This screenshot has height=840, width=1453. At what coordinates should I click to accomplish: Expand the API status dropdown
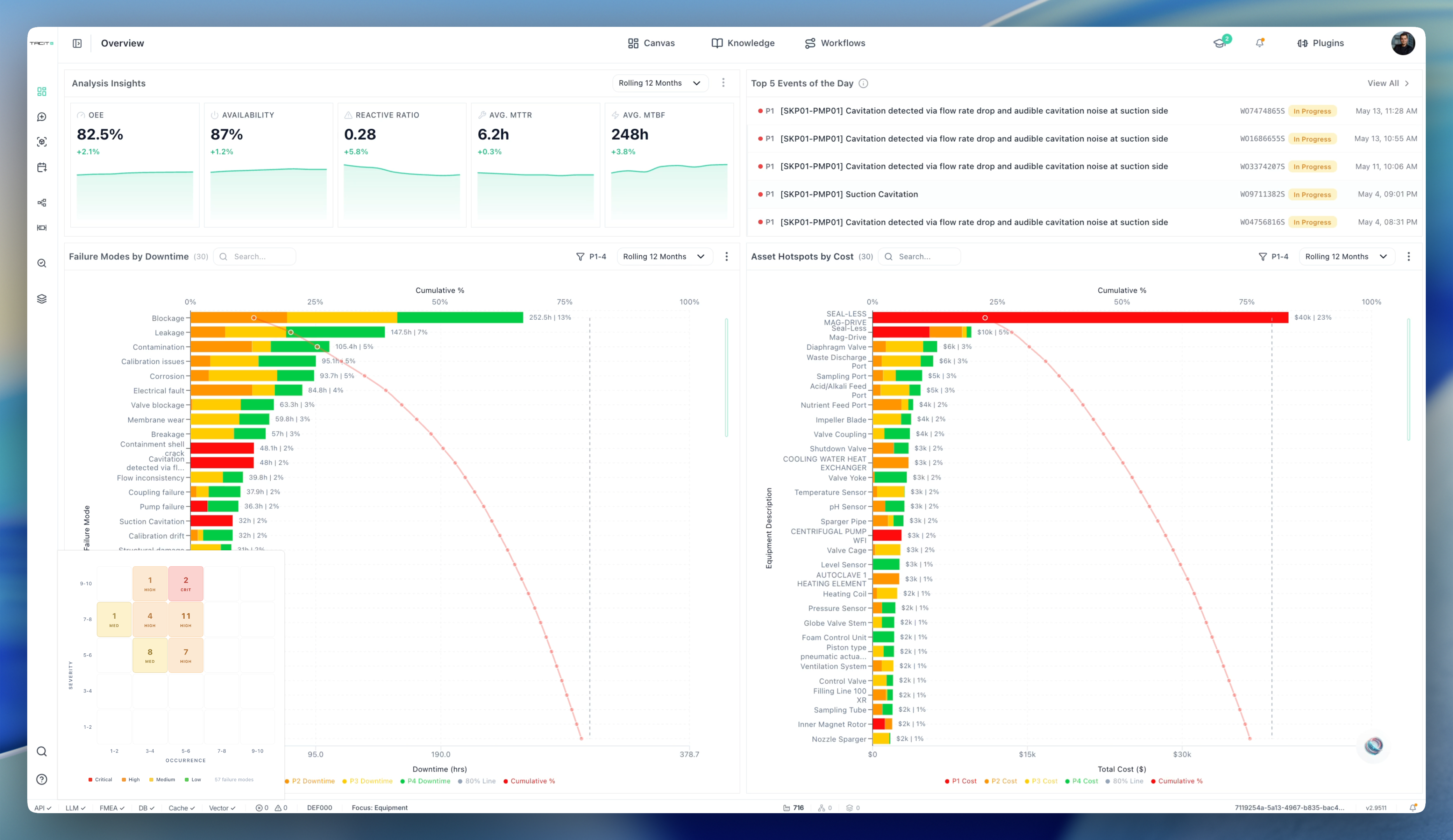point(43,808)
